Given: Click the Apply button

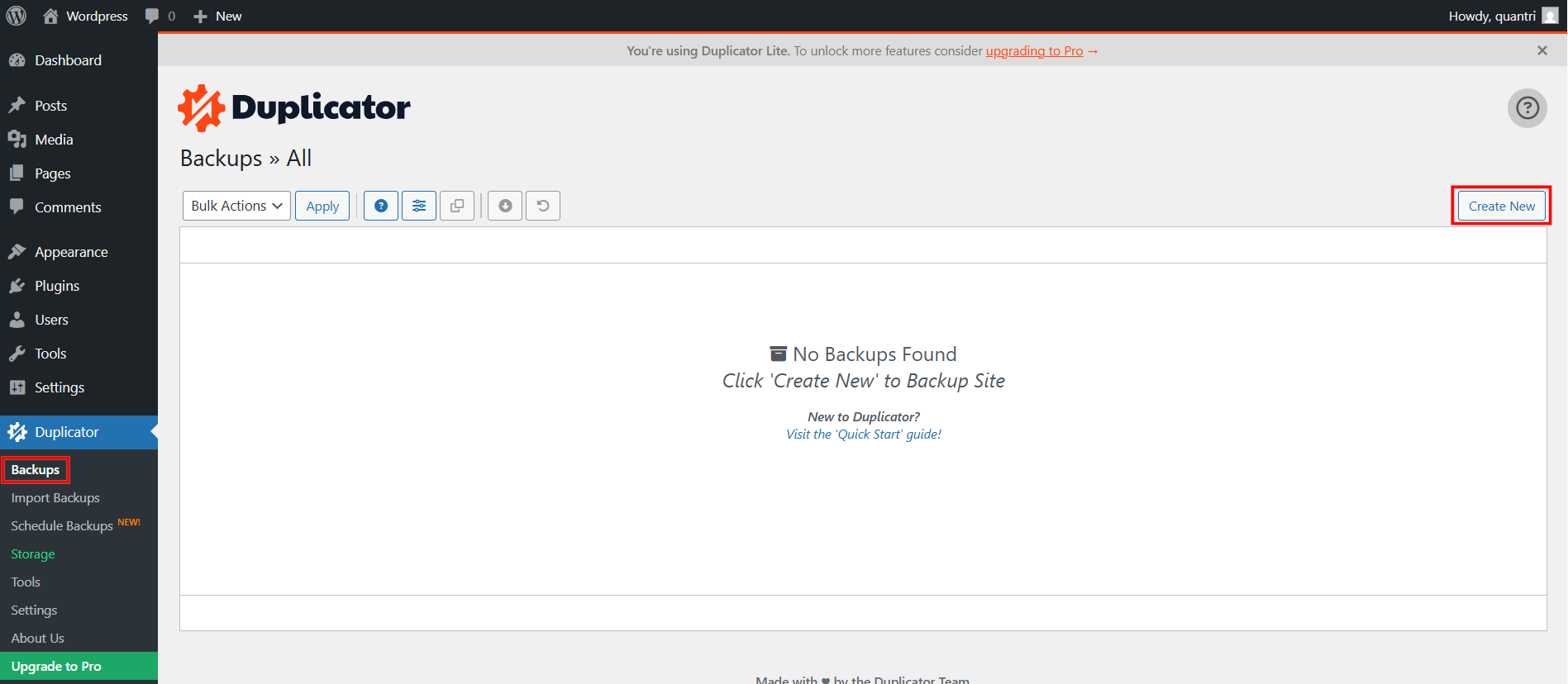Looking at the screenshot, I should [x=322, y=206].
